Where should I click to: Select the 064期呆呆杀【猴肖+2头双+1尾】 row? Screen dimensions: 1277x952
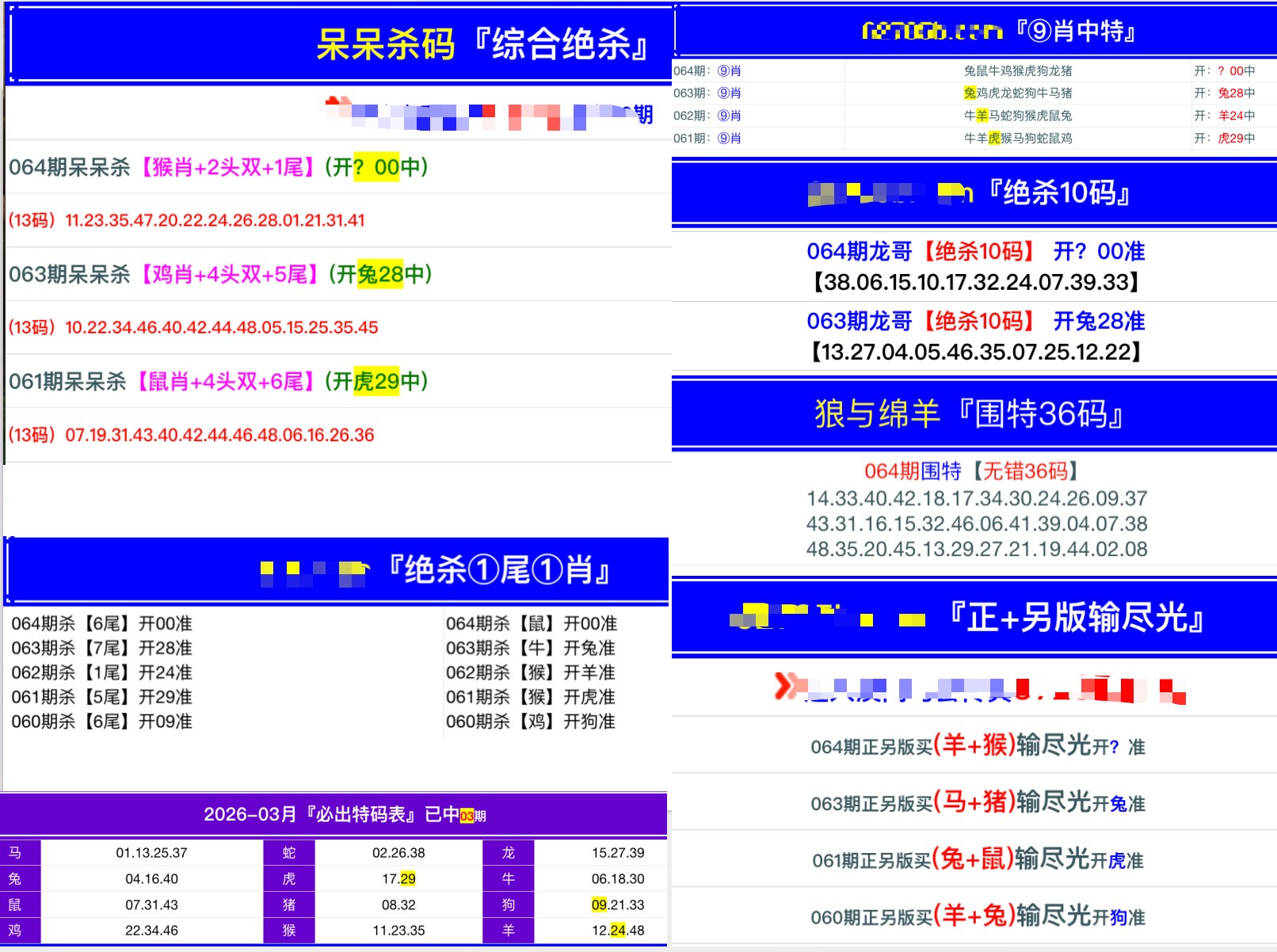pyautogui.click(x=219, y=168)
